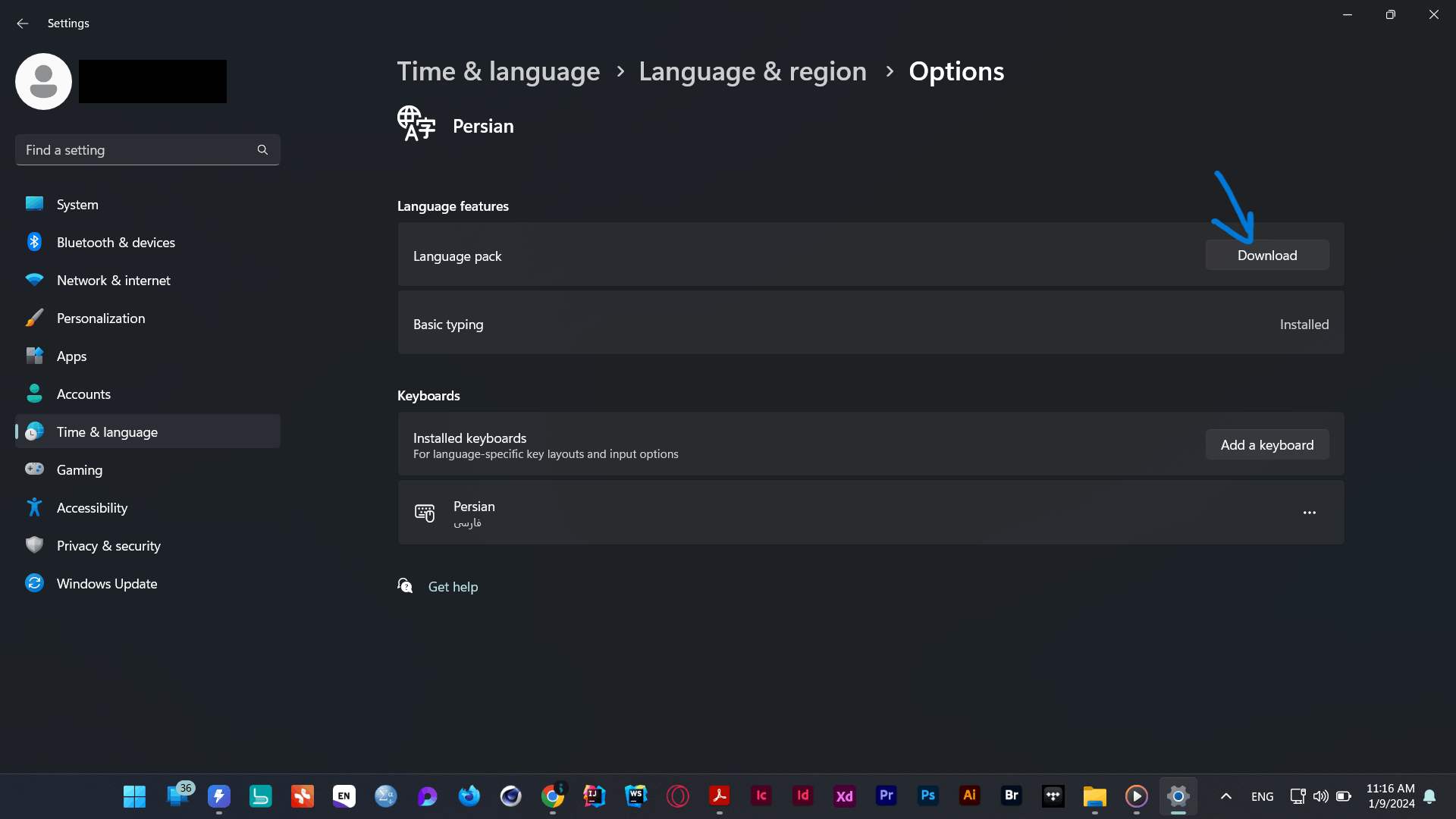Focus the Find a setting field
The image size is (1456, 819).
click(148, 150)
